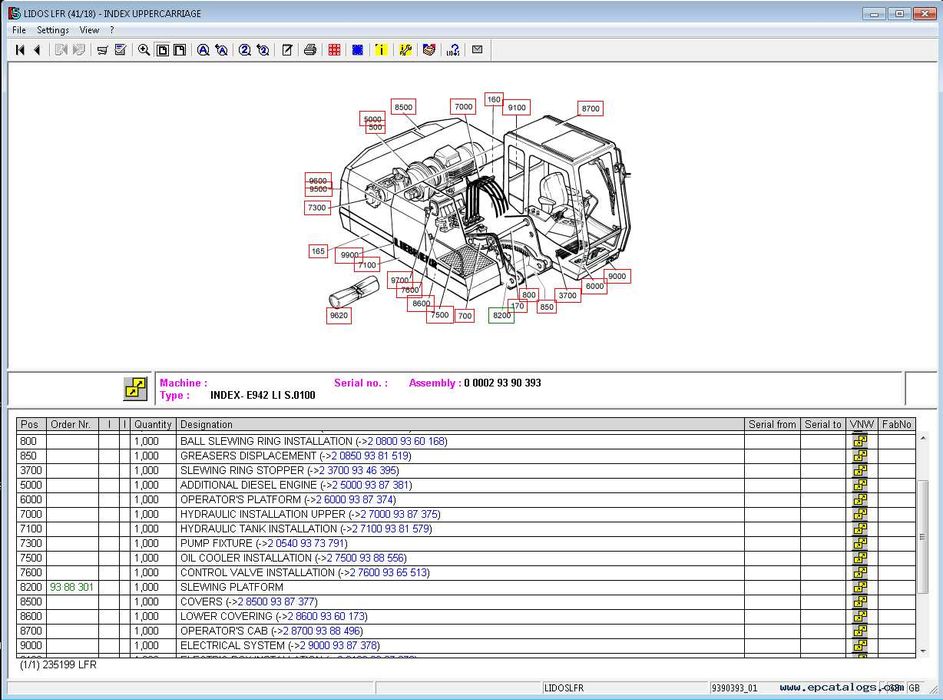Open the View menu
Image resolution: width=943 pixels, height=700 pixels.
pos(89,30)
